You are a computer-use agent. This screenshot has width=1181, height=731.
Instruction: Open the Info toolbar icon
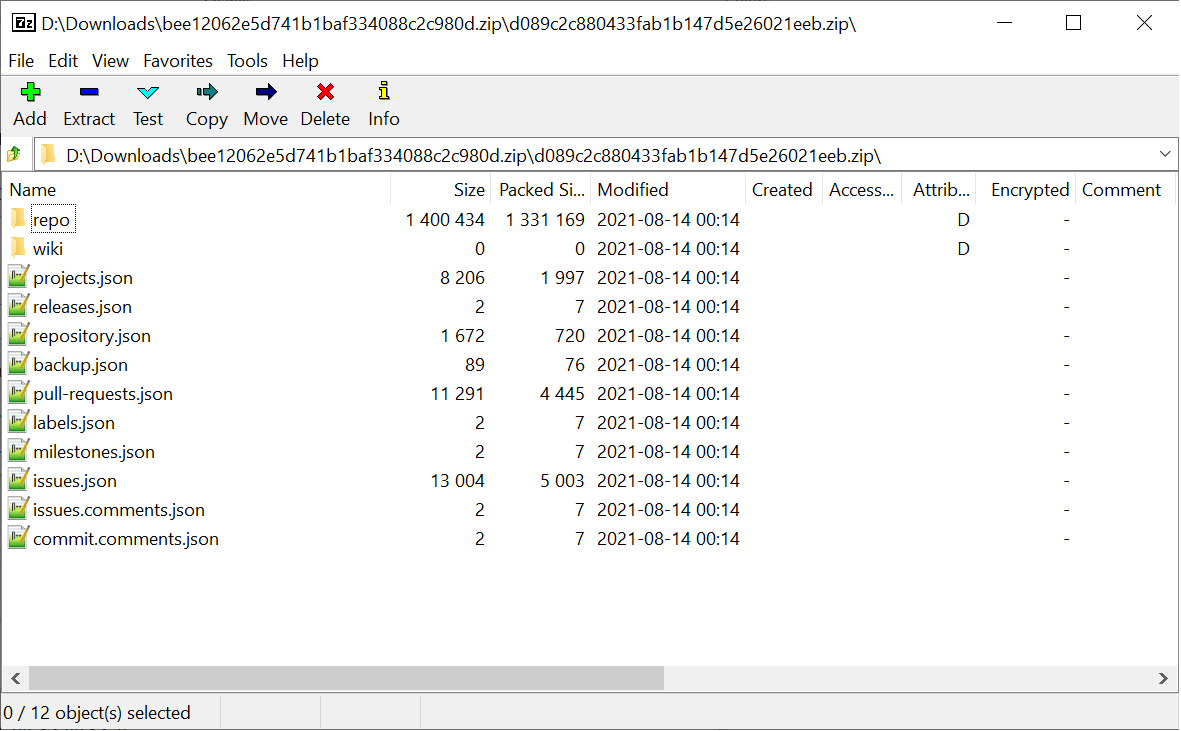(383, 91)
